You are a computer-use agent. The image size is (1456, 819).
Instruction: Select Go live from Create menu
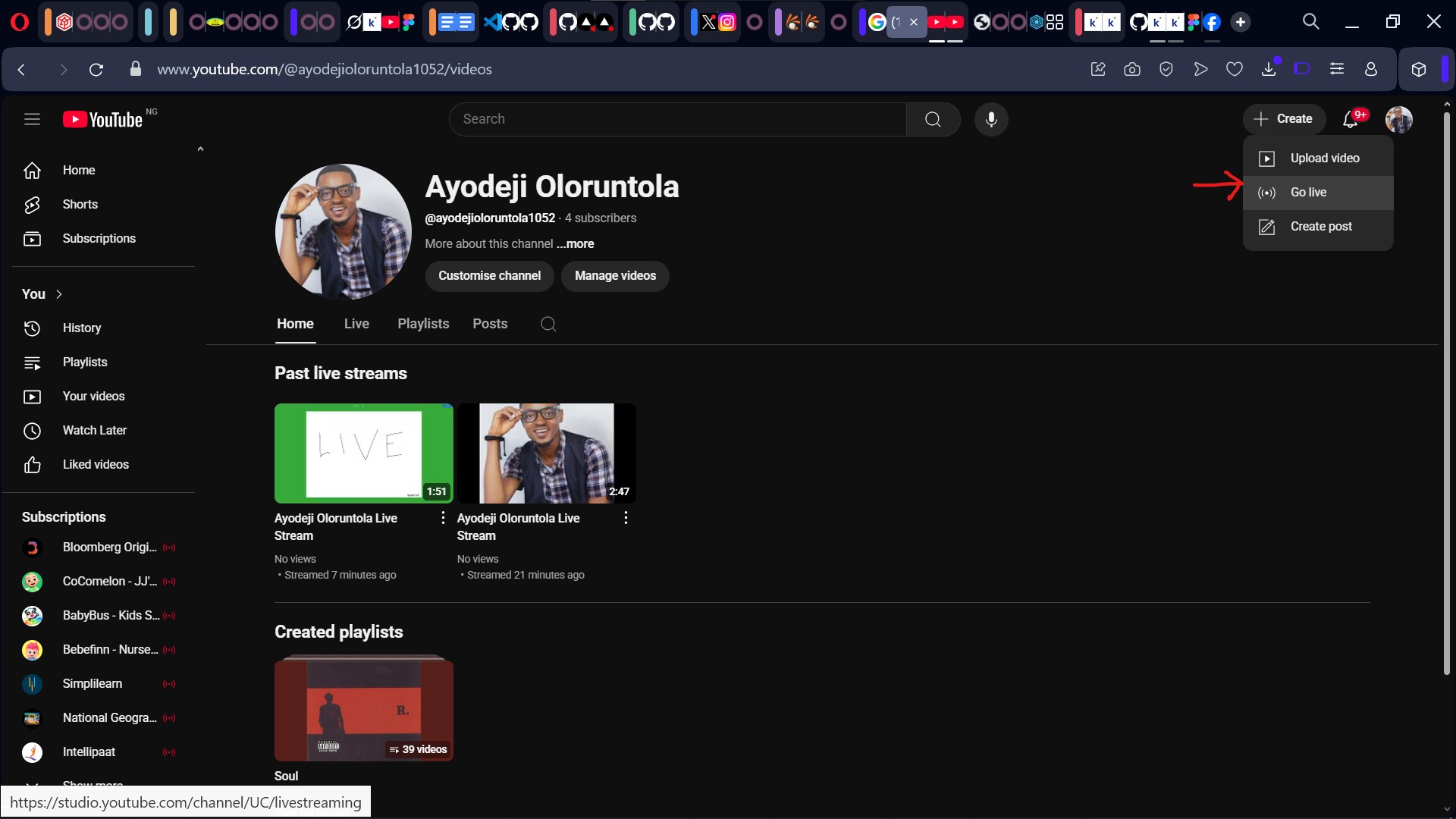coord(1308,193)
